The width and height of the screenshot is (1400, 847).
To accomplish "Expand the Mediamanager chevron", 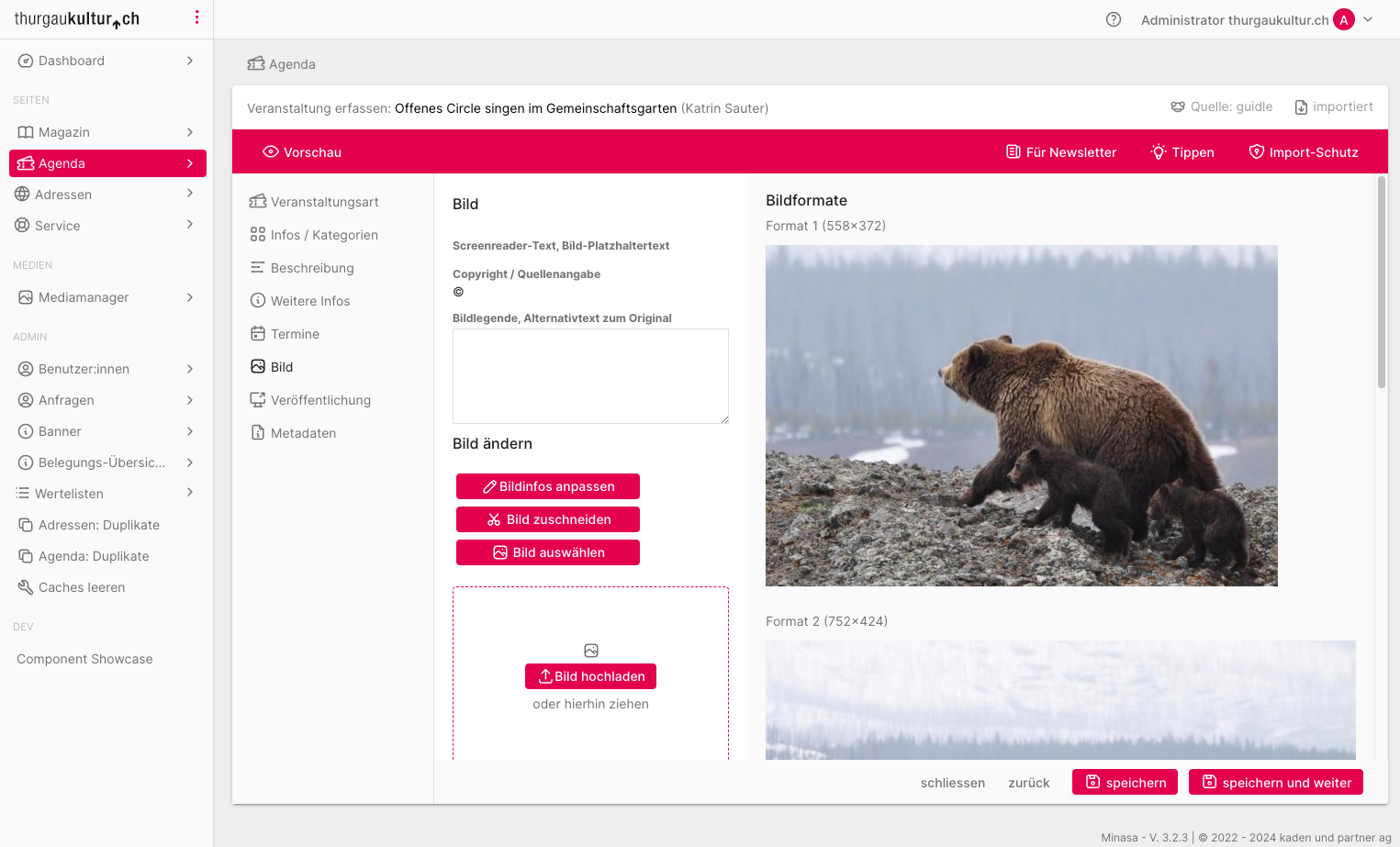I will (x=190, y=297).
